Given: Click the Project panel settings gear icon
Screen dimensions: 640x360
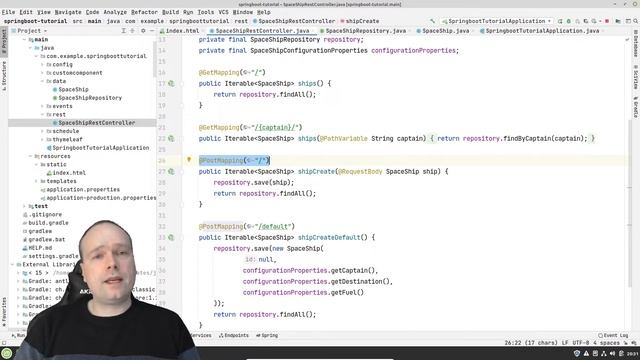Looking at the screenshot, I should [143, 31].
